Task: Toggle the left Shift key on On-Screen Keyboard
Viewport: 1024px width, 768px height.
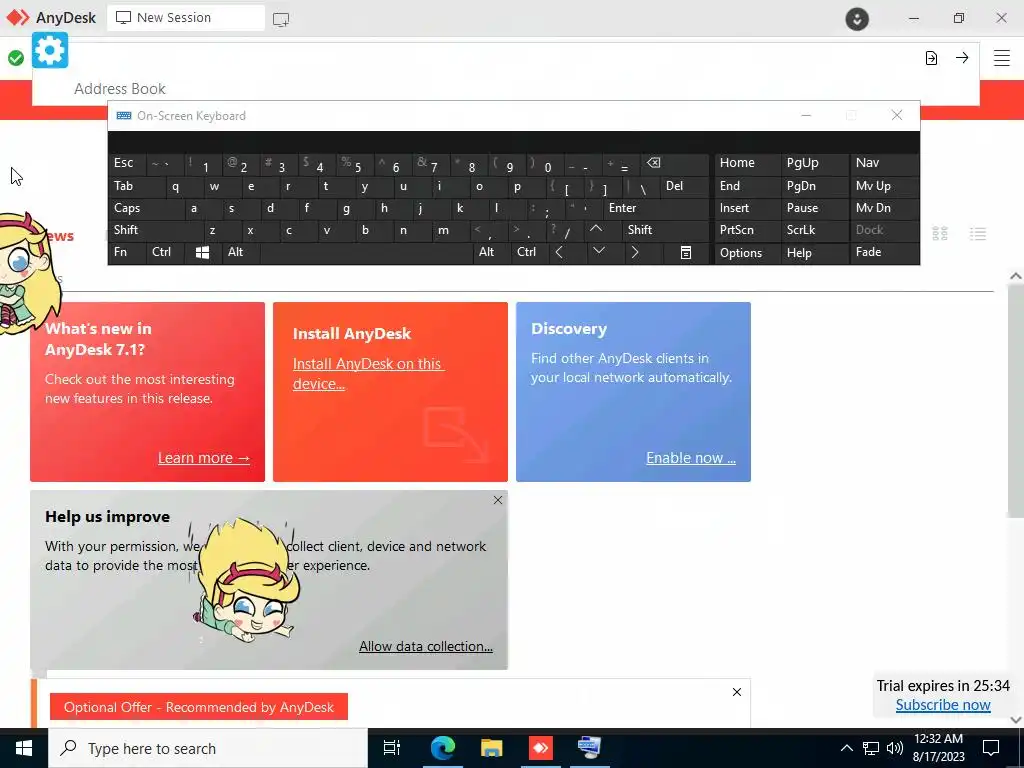Action: coord(155,230)
